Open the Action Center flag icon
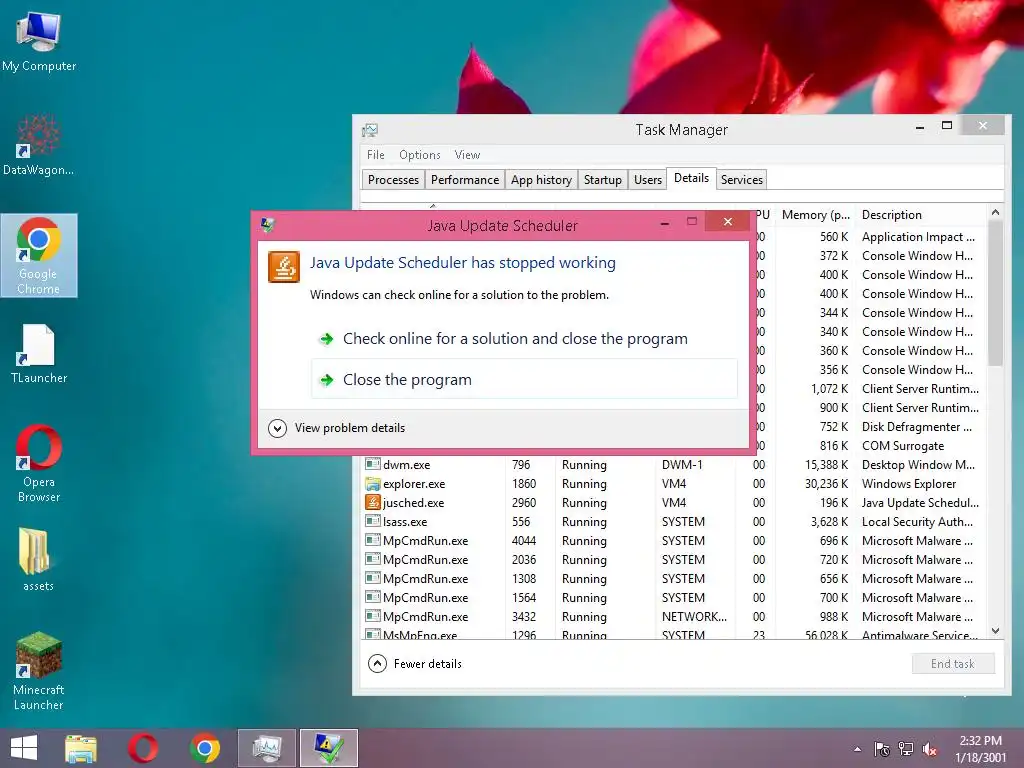The height and width of the screenshot is (768, 1024). click(x=882, y=749)
